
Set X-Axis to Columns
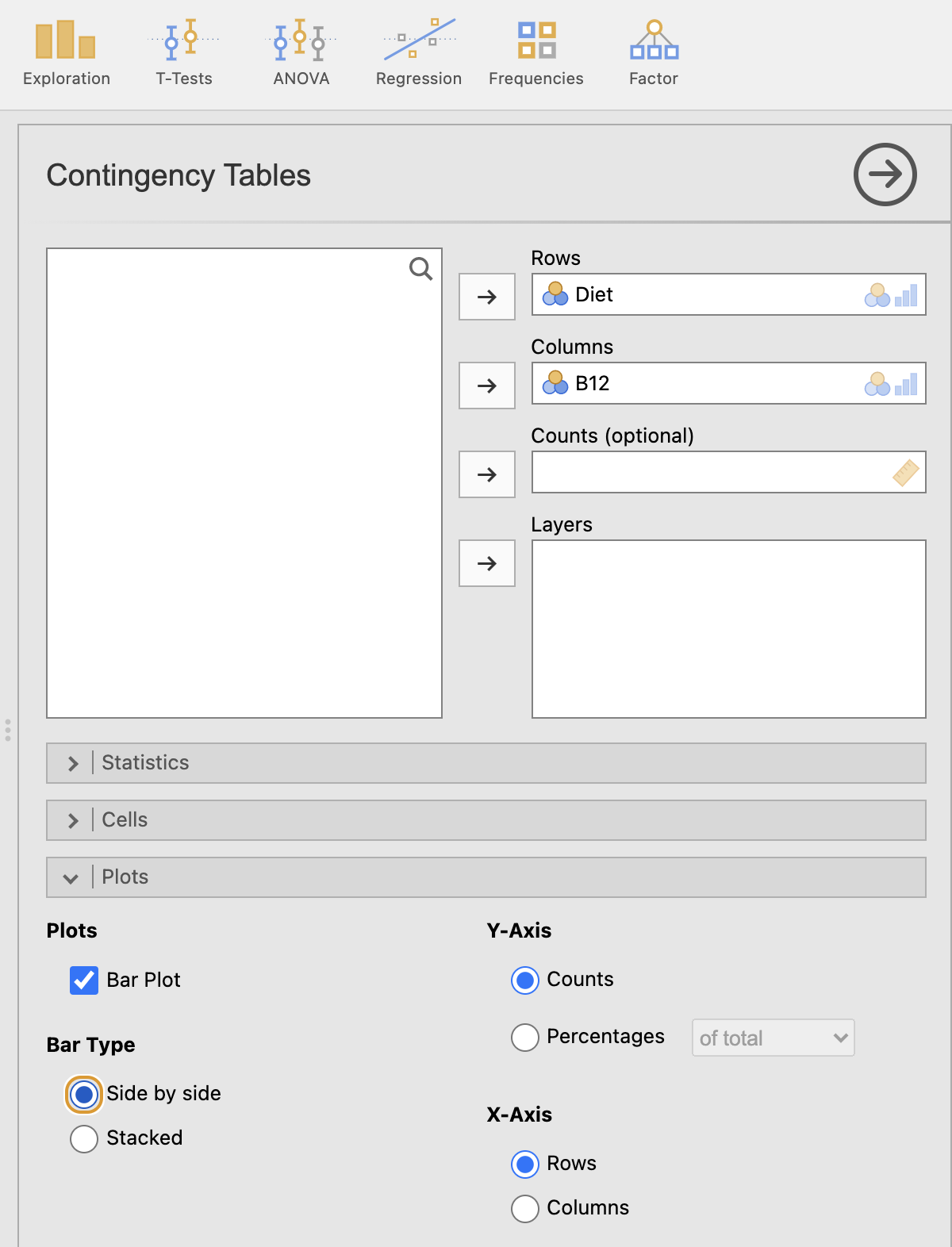525,1208
